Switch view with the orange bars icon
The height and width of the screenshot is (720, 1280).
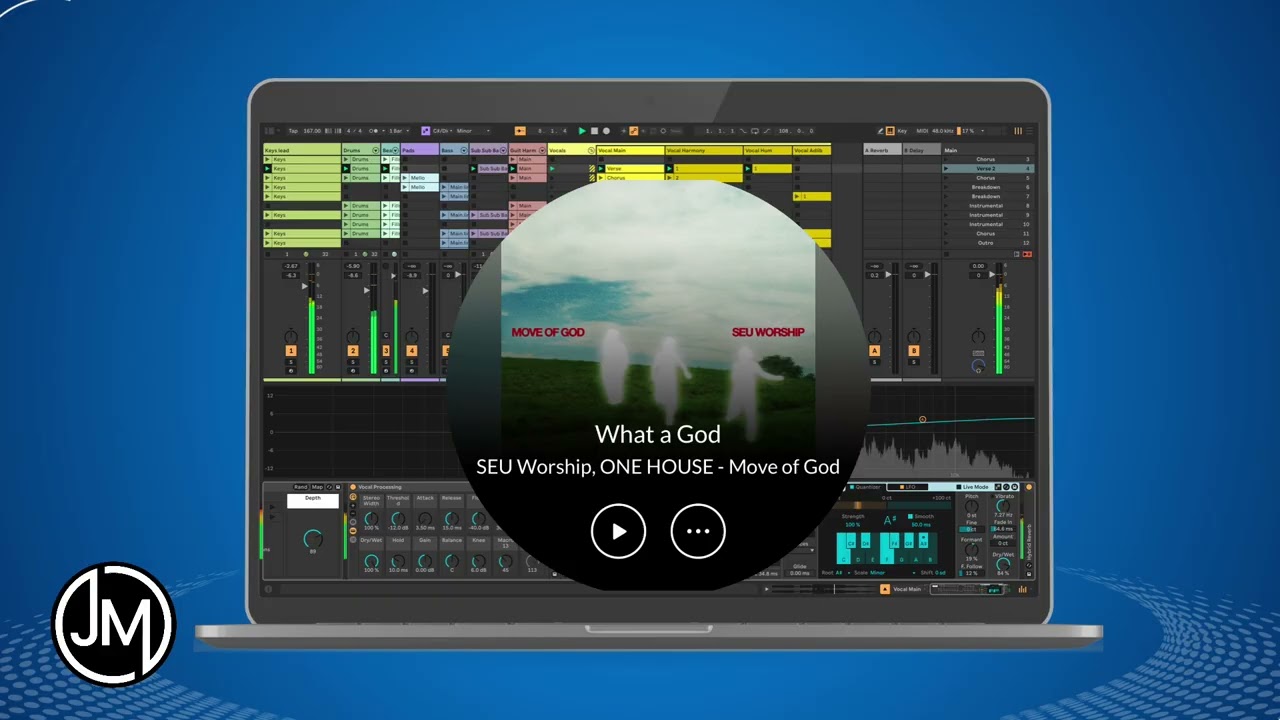point(1018,131)
